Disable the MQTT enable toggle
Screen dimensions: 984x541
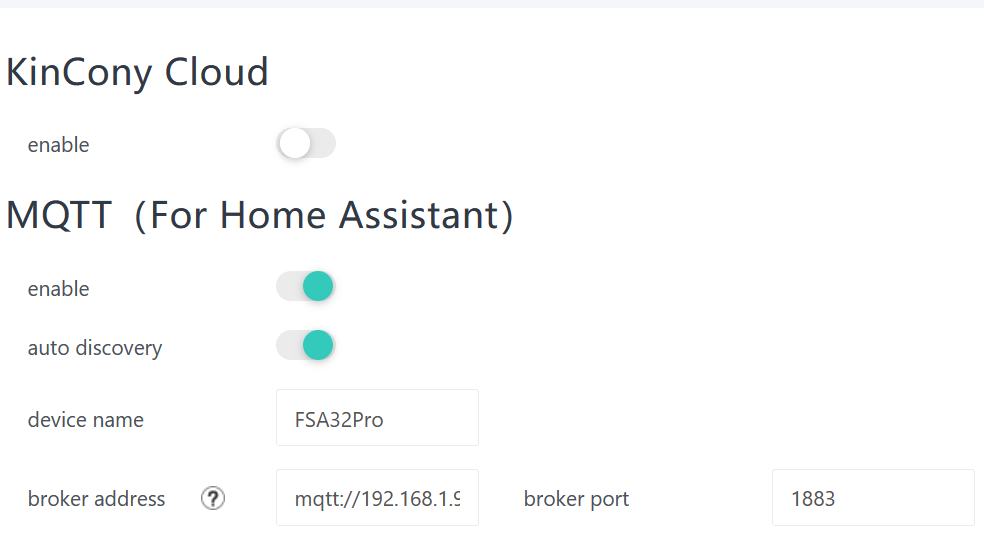click(305, 287)
